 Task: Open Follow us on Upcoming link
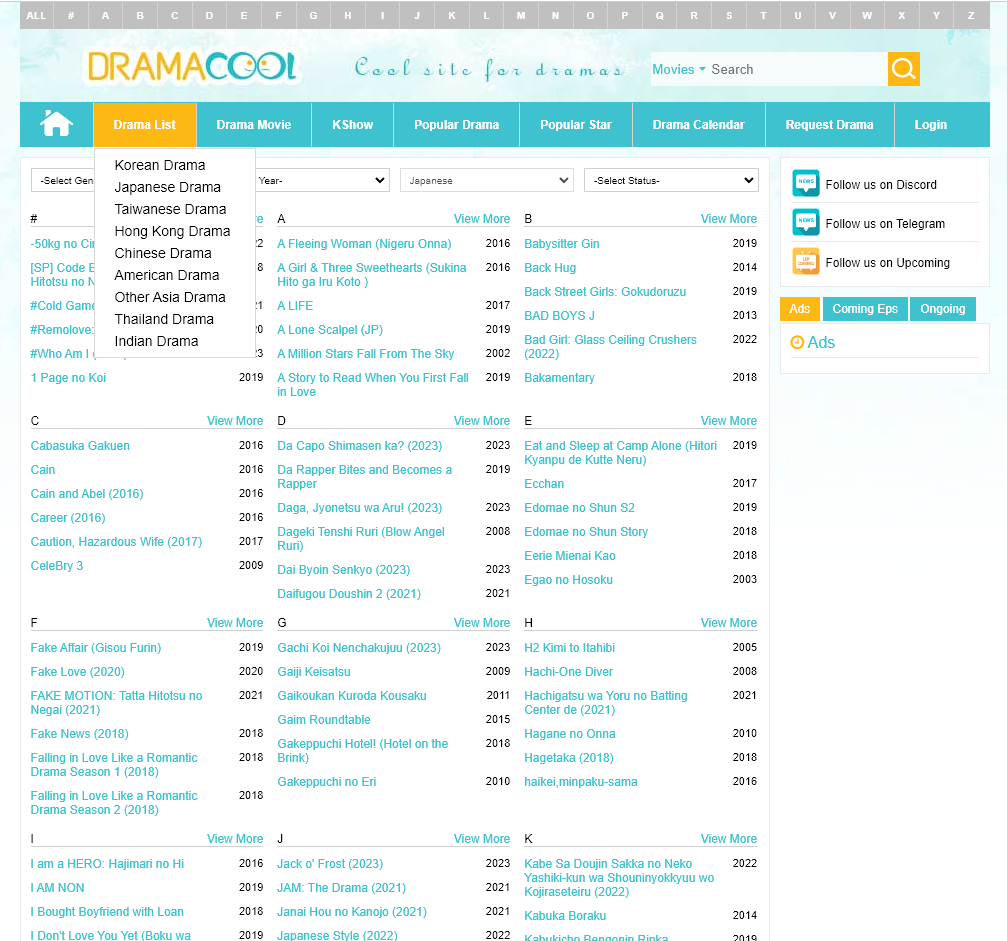[x=888, y=263]
